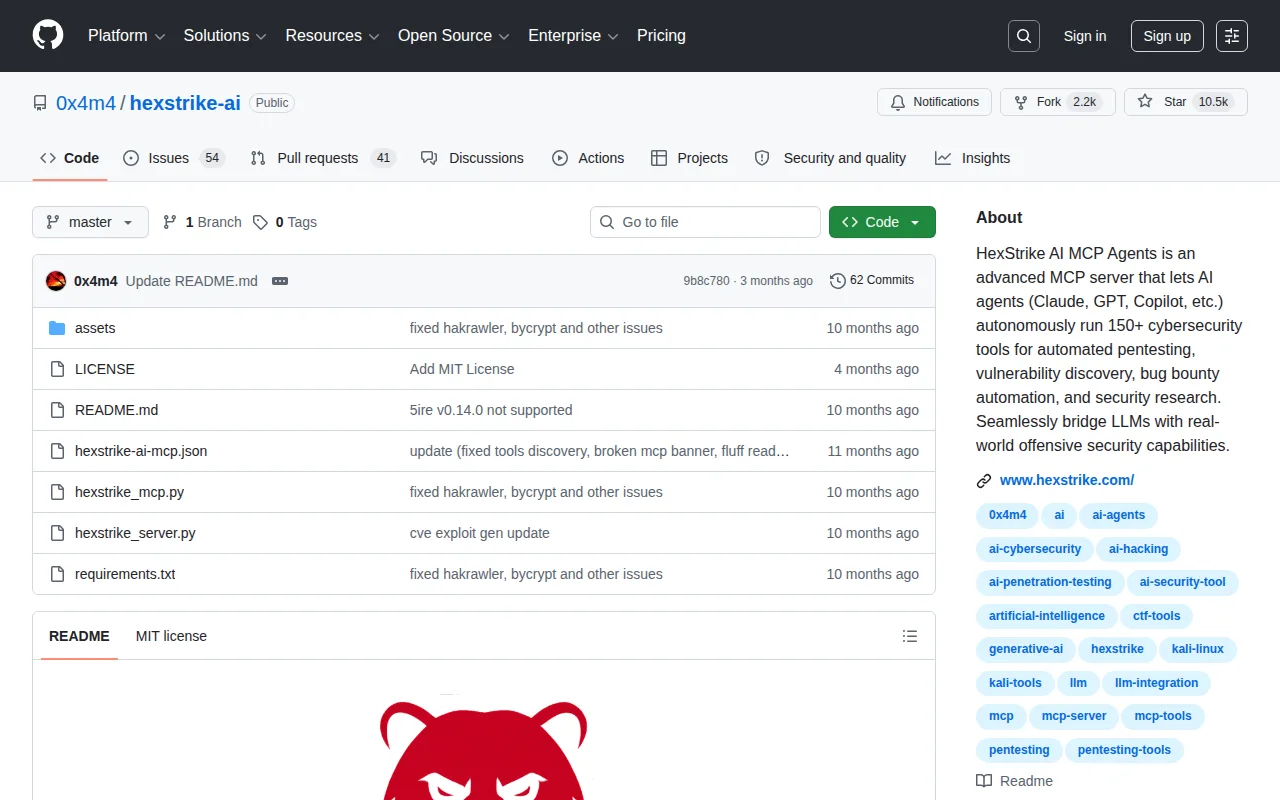Click the link icon beside www.hexstrike.com

tap(984, 481)
